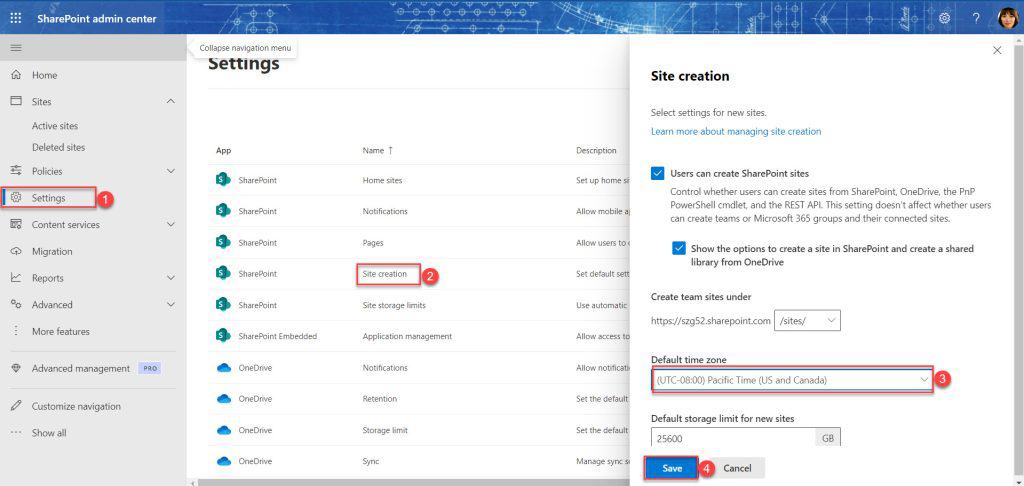Click SharePoint icon in Home sites row
Viewport: 1024px width, 486px height.
pos(223,180)
